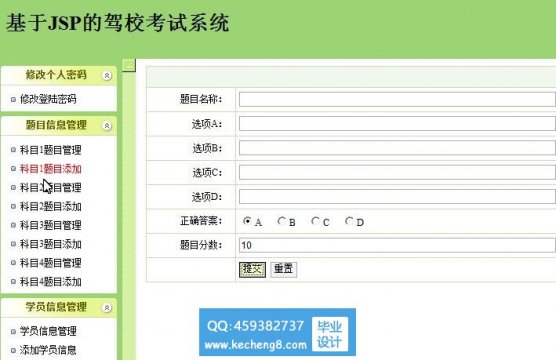Open 科目1题目管理 in sidebar

click(x=51, y=150)
